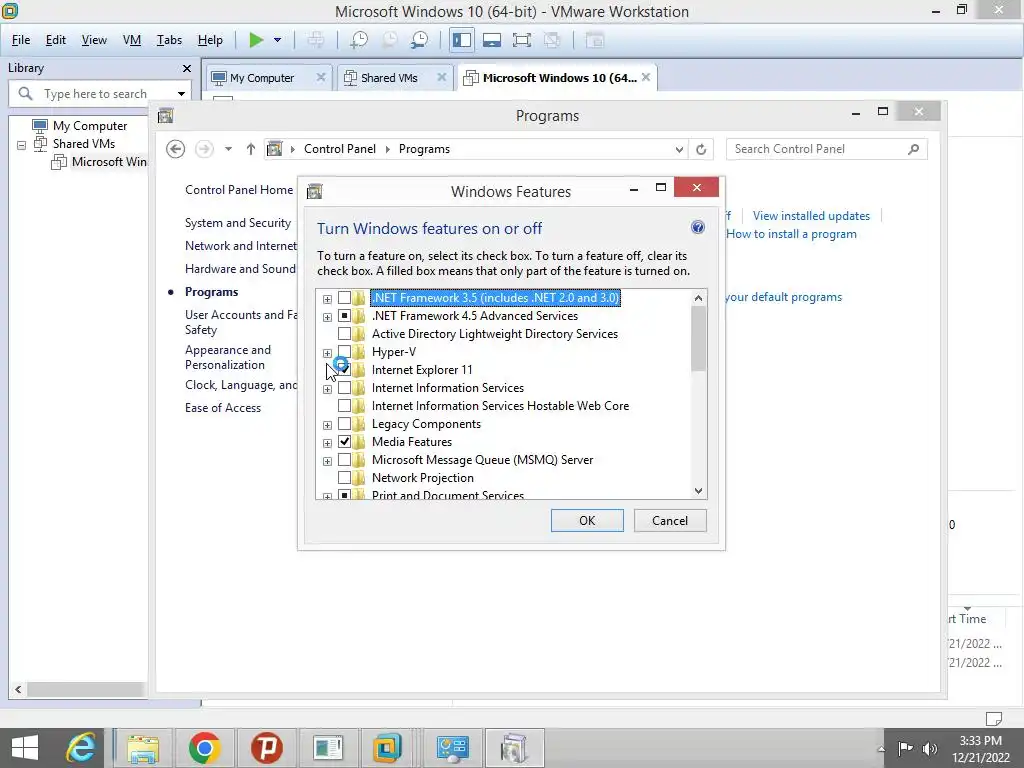Check Microsoft Message Queue (MSMQ) Server

pyautogui.click(x=344, y=460)
